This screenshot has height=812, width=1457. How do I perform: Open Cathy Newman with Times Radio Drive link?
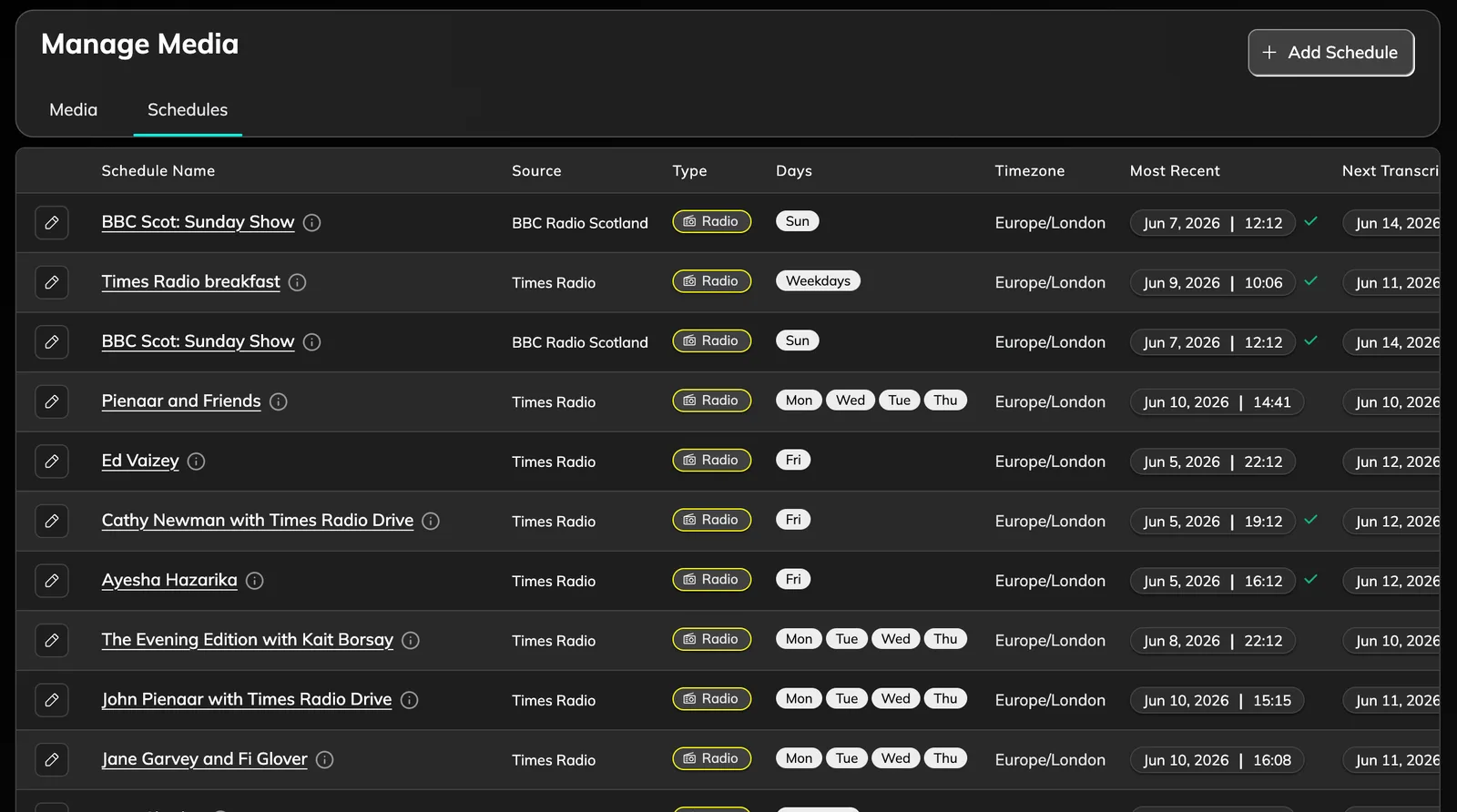click(258, 520)
